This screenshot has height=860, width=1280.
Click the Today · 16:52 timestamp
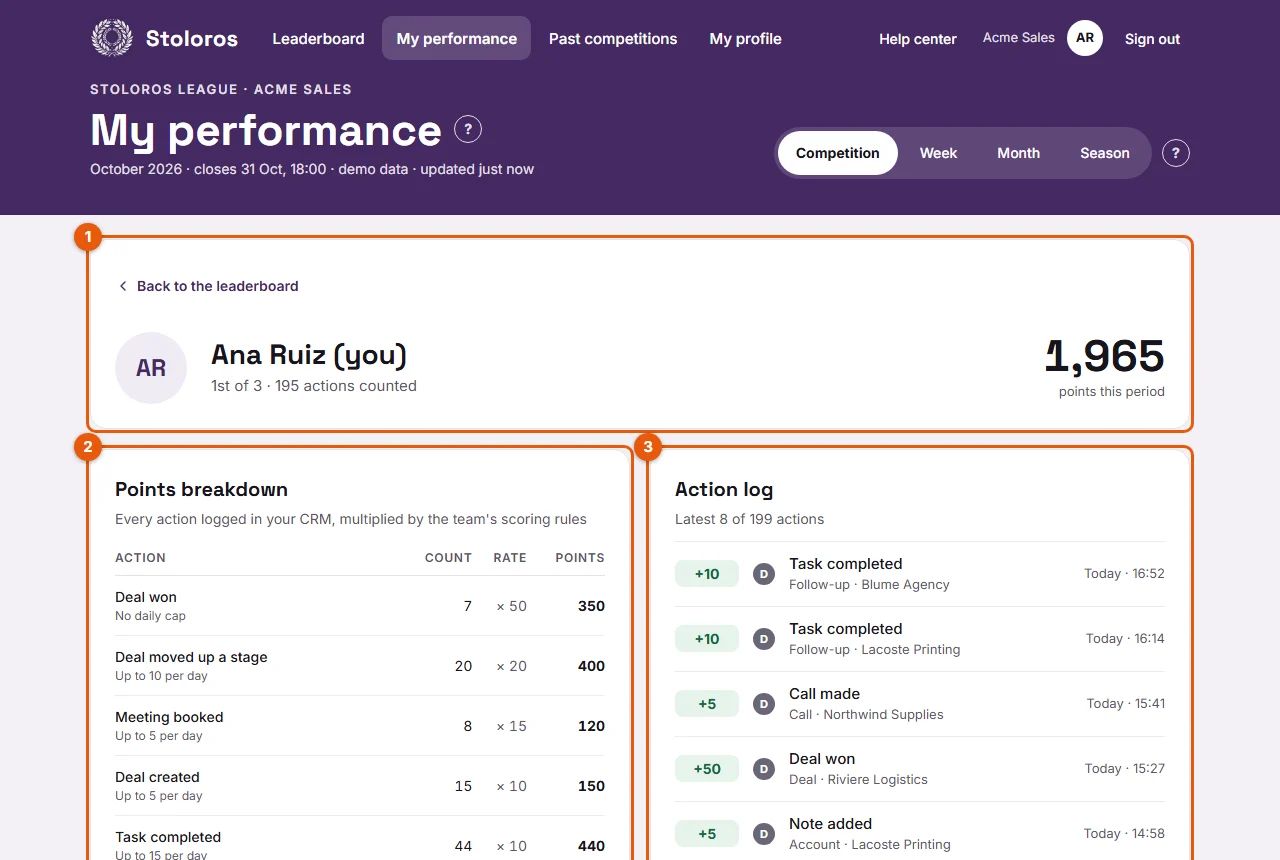click(x=1124, y=574)
